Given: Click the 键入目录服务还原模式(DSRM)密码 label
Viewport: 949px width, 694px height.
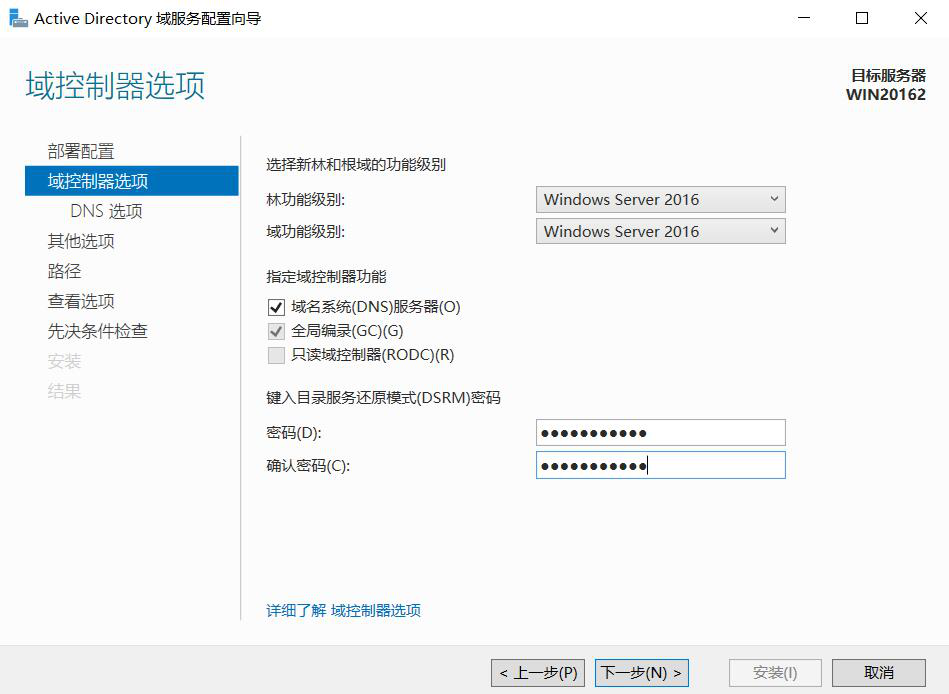Looking at the screenshot, I should click(383, 398).
